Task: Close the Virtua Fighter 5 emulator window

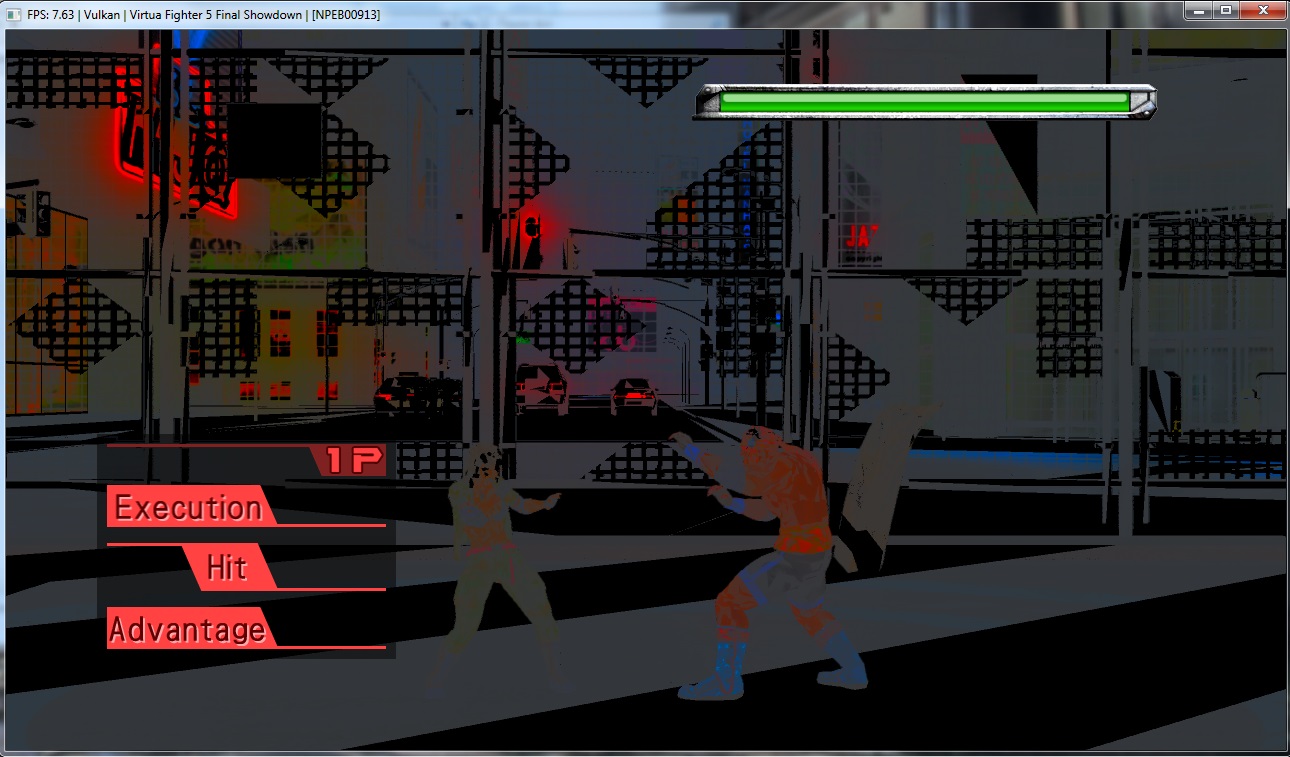Action: click(x=1262, y=10)
